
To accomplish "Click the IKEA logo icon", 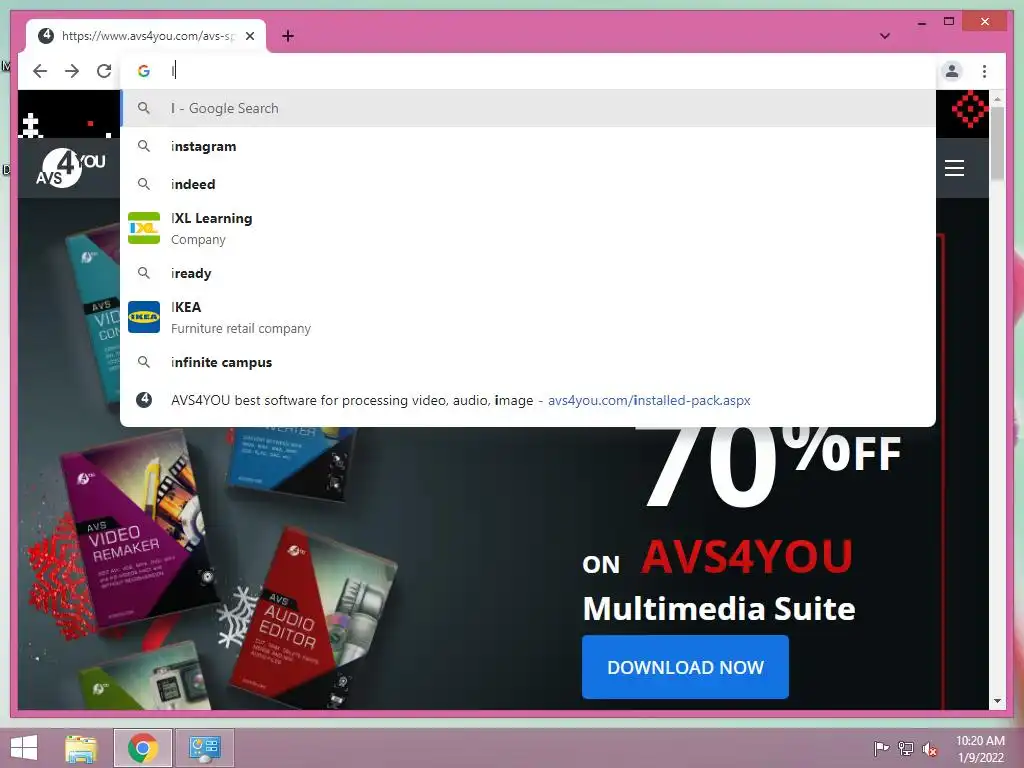I will (144, 317).
